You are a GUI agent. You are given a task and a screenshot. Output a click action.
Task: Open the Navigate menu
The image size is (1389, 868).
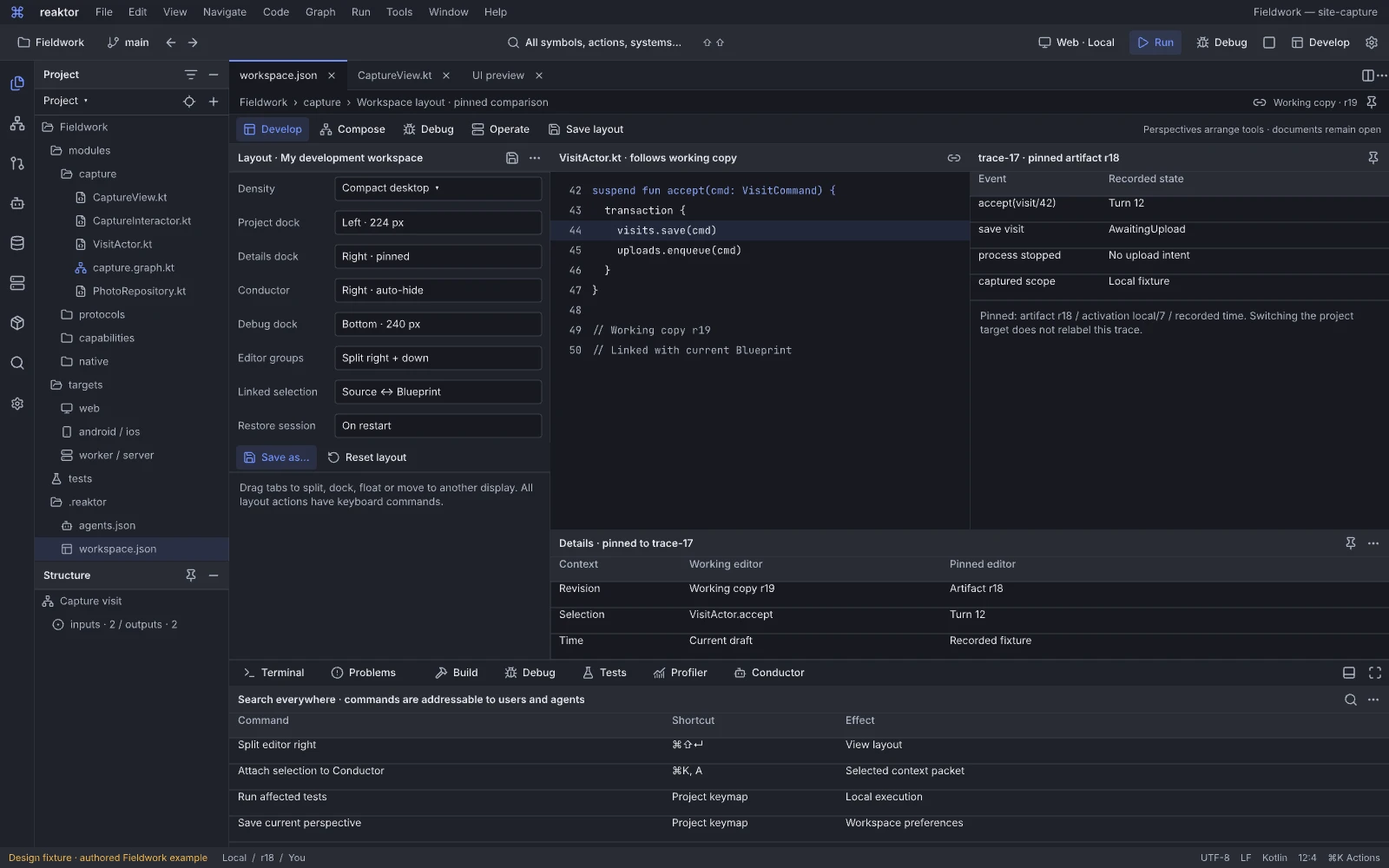[225, 12]
